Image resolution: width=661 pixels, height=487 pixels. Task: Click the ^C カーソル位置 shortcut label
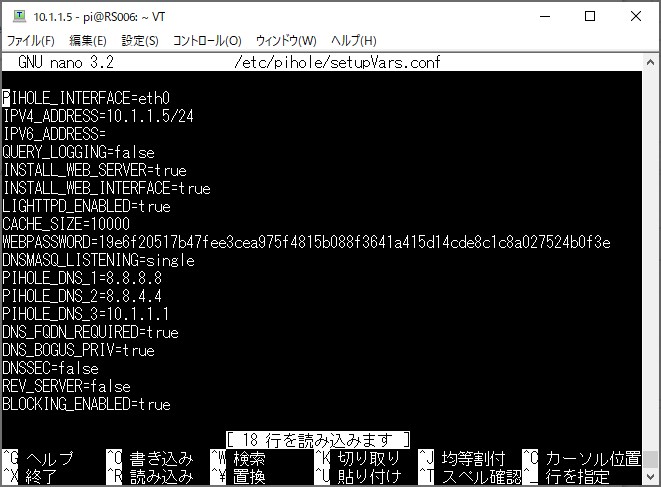coord(582,458)
